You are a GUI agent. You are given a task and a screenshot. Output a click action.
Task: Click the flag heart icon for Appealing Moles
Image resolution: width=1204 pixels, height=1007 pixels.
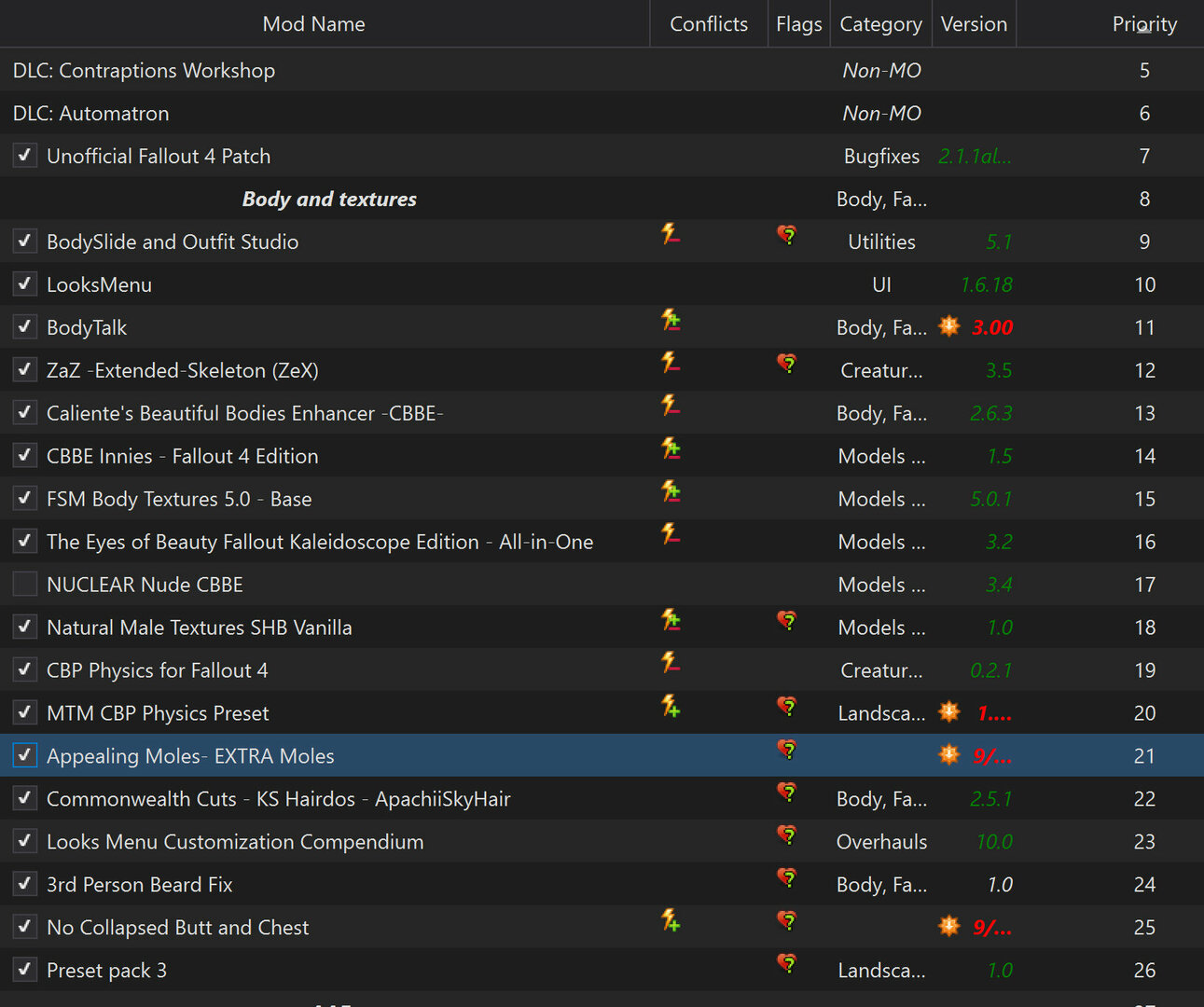click(787, 750)
